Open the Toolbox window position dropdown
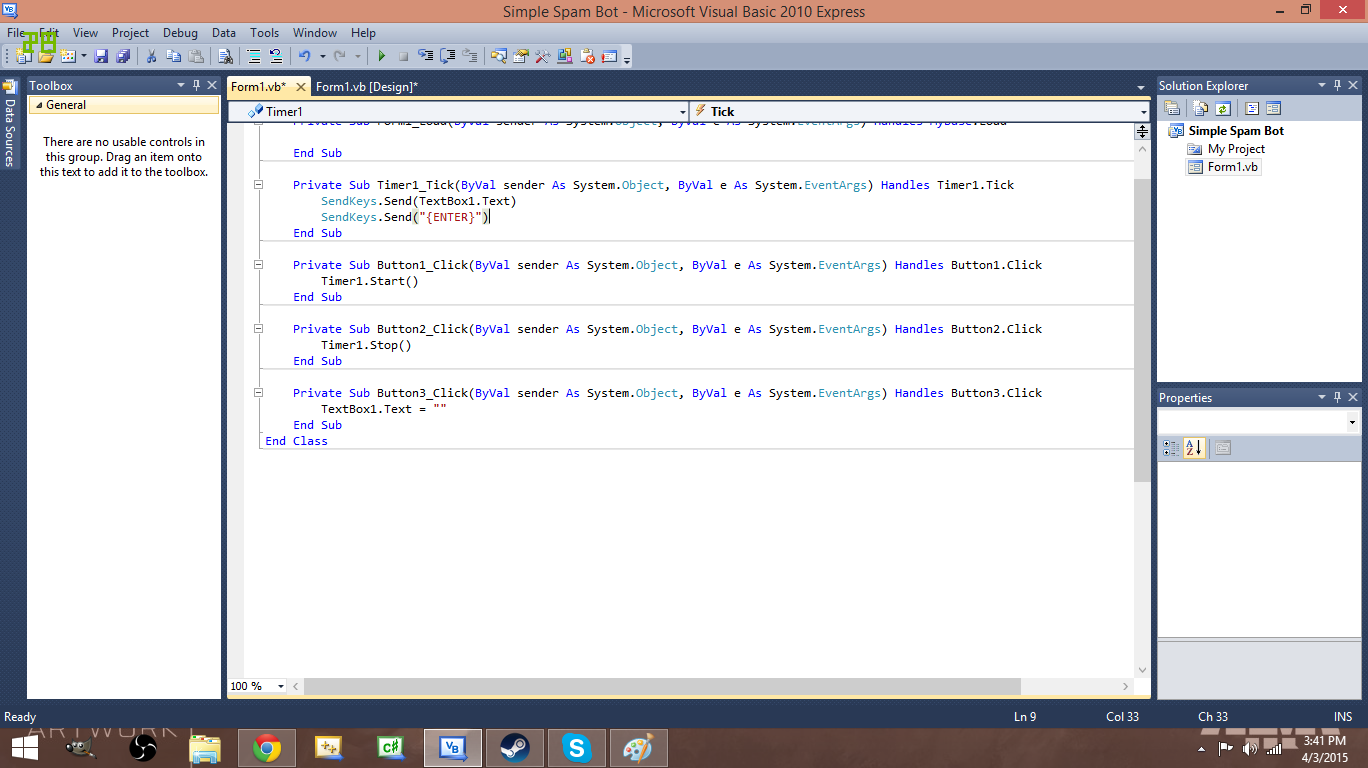Image resolution: width=1368 pixels, height=768 pixels. 181,85
